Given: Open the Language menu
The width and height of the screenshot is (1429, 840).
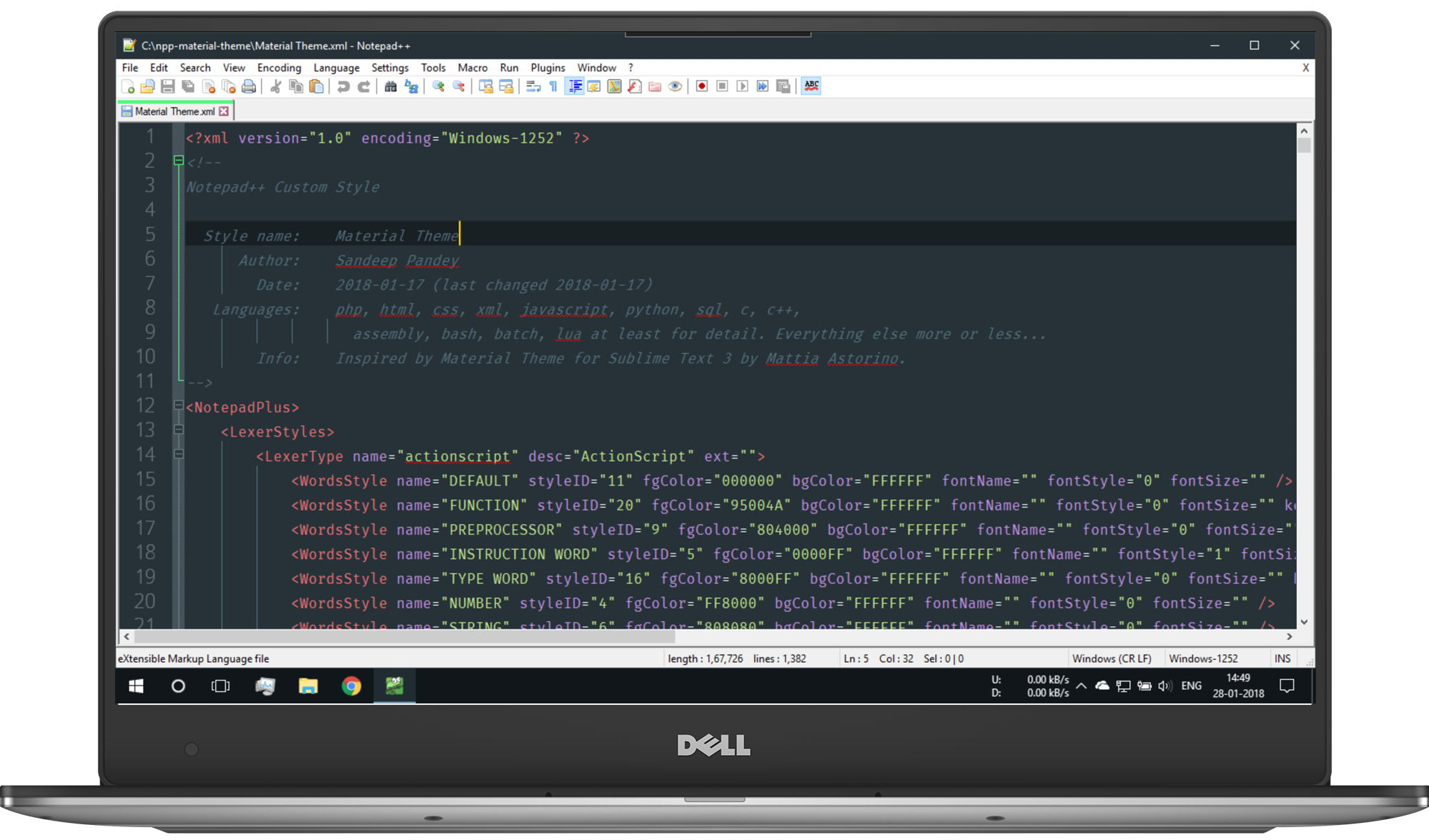Looking at the screenshot, I should (x=336, y=67).
